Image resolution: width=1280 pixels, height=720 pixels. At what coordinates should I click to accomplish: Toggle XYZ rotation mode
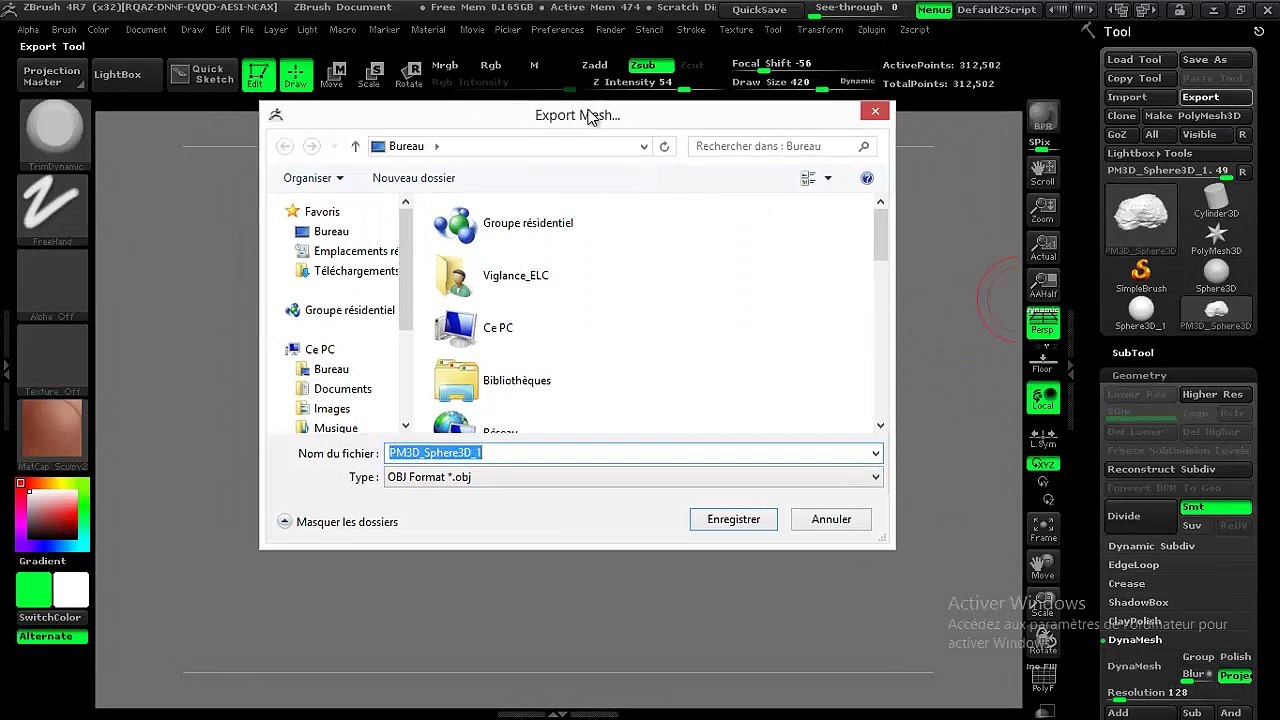point(1043,464)
